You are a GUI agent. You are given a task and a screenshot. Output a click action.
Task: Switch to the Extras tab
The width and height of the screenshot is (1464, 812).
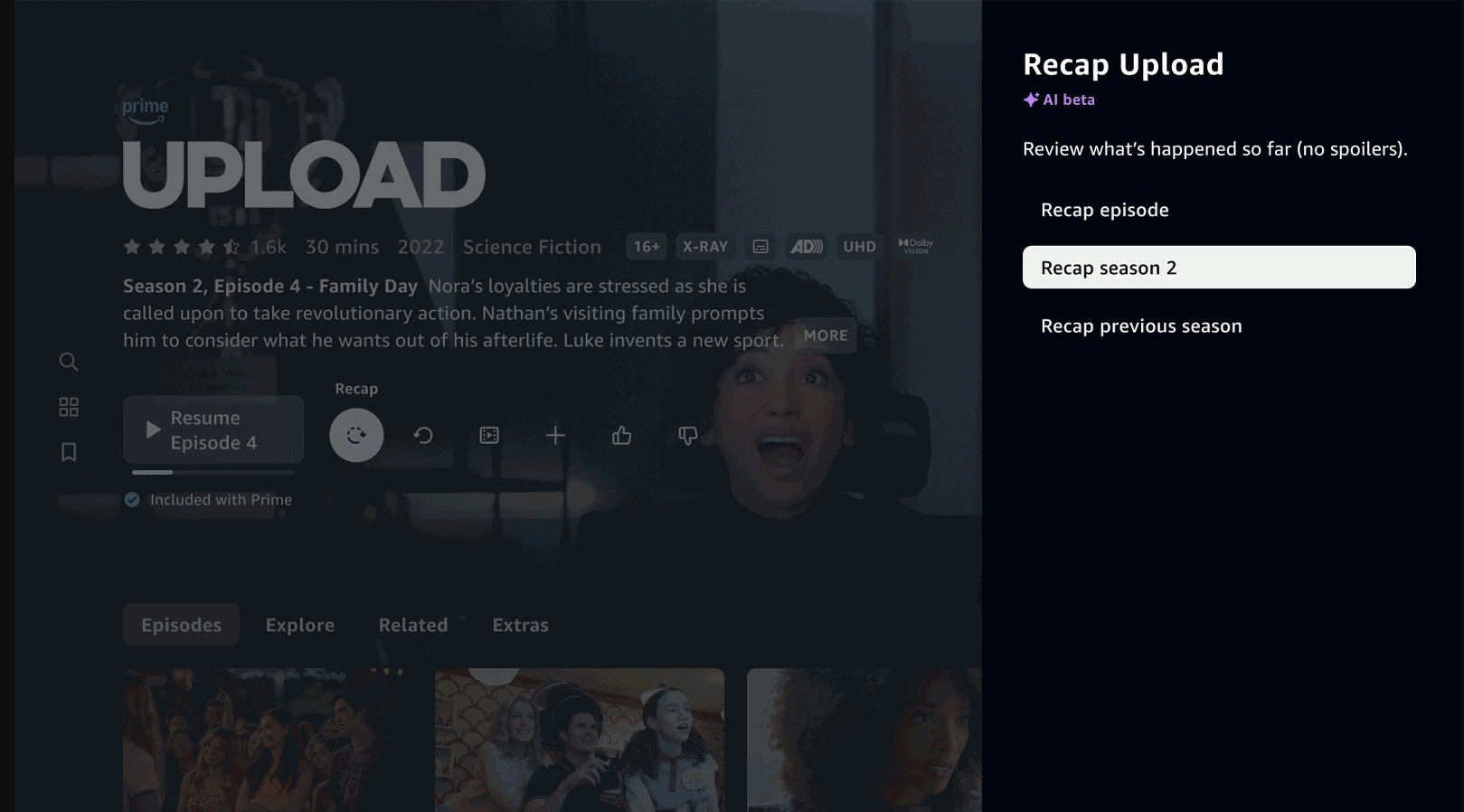click(520, 625)
